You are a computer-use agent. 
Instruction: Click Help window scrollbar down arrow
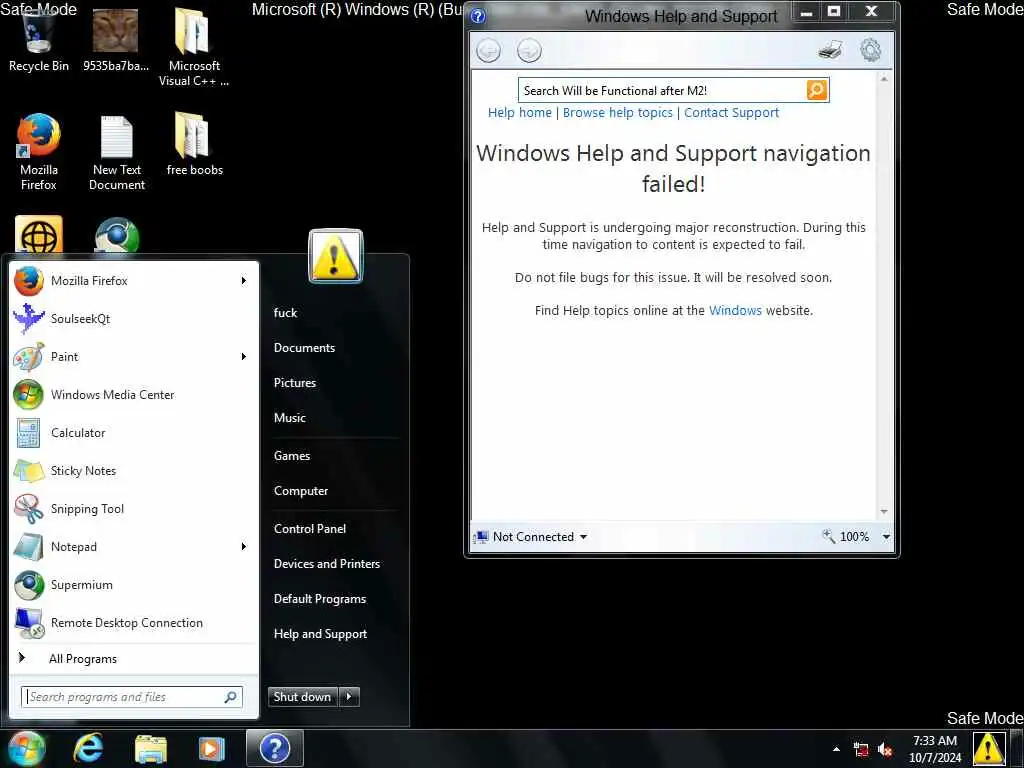tap(884, 511)
